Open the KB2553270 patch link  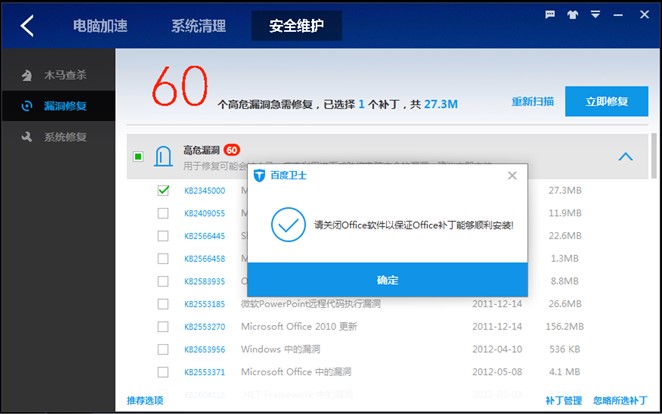205,327
